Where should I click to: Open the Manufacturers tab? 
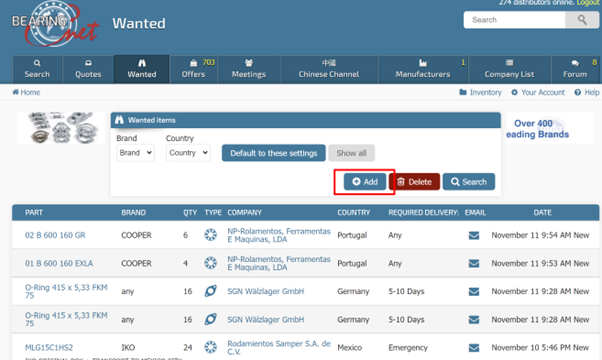click(423, 69)
